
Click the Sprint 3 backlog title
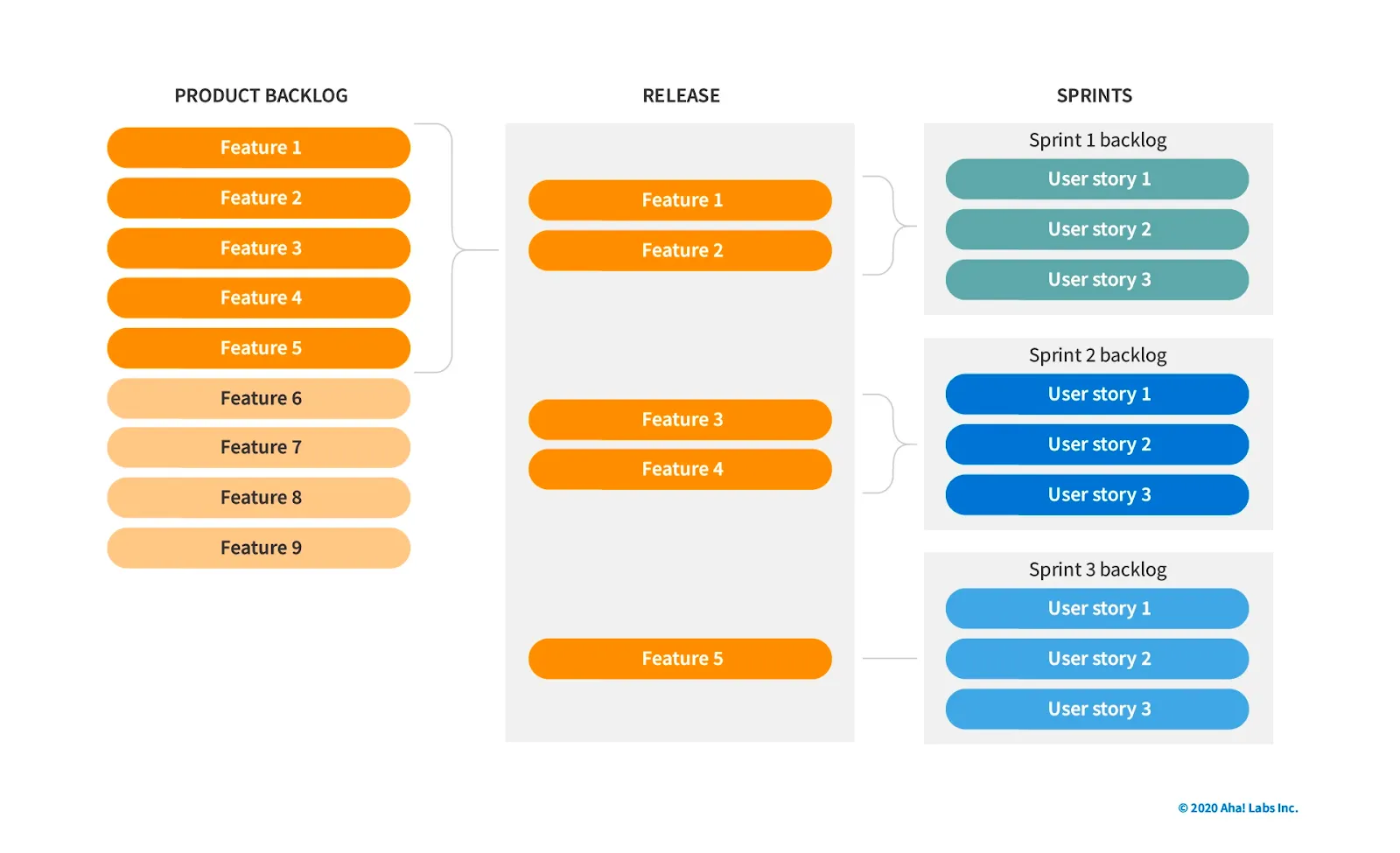[x=1097, y=570]
